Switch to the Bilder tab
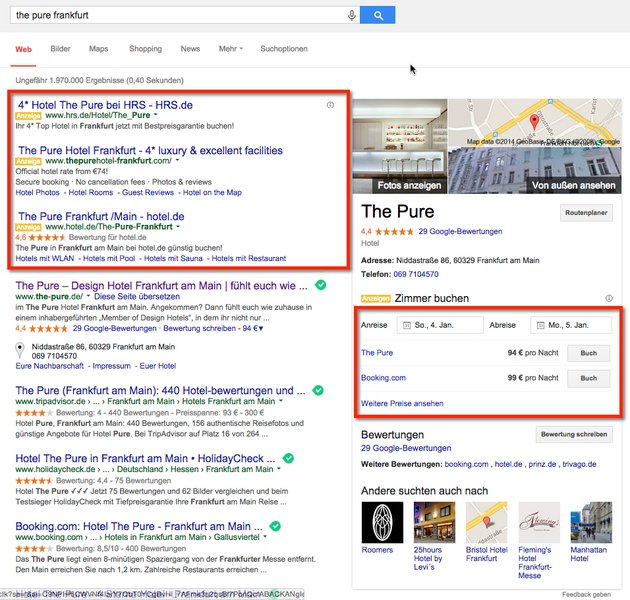The image size is (630, 600). (x=60, y=48)
